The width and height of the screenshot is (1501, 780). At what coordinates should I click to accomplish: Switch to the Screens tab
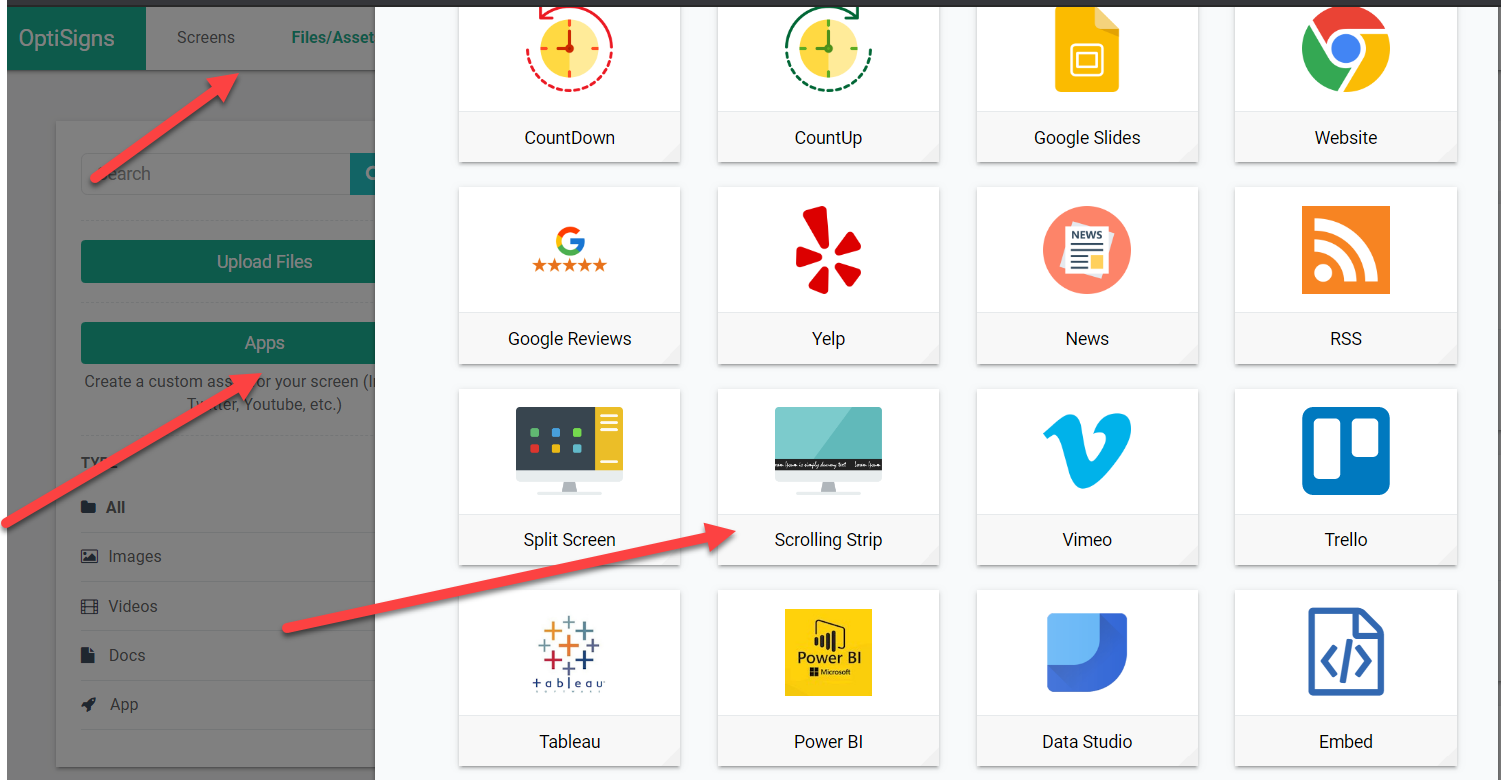tap(206, 38)
